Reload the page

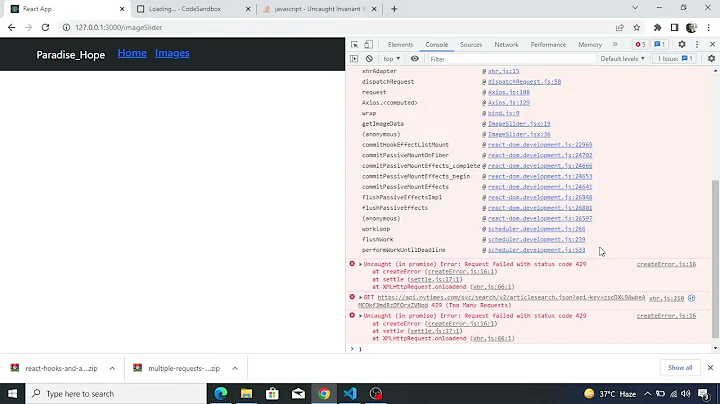[x=45, y=28]
